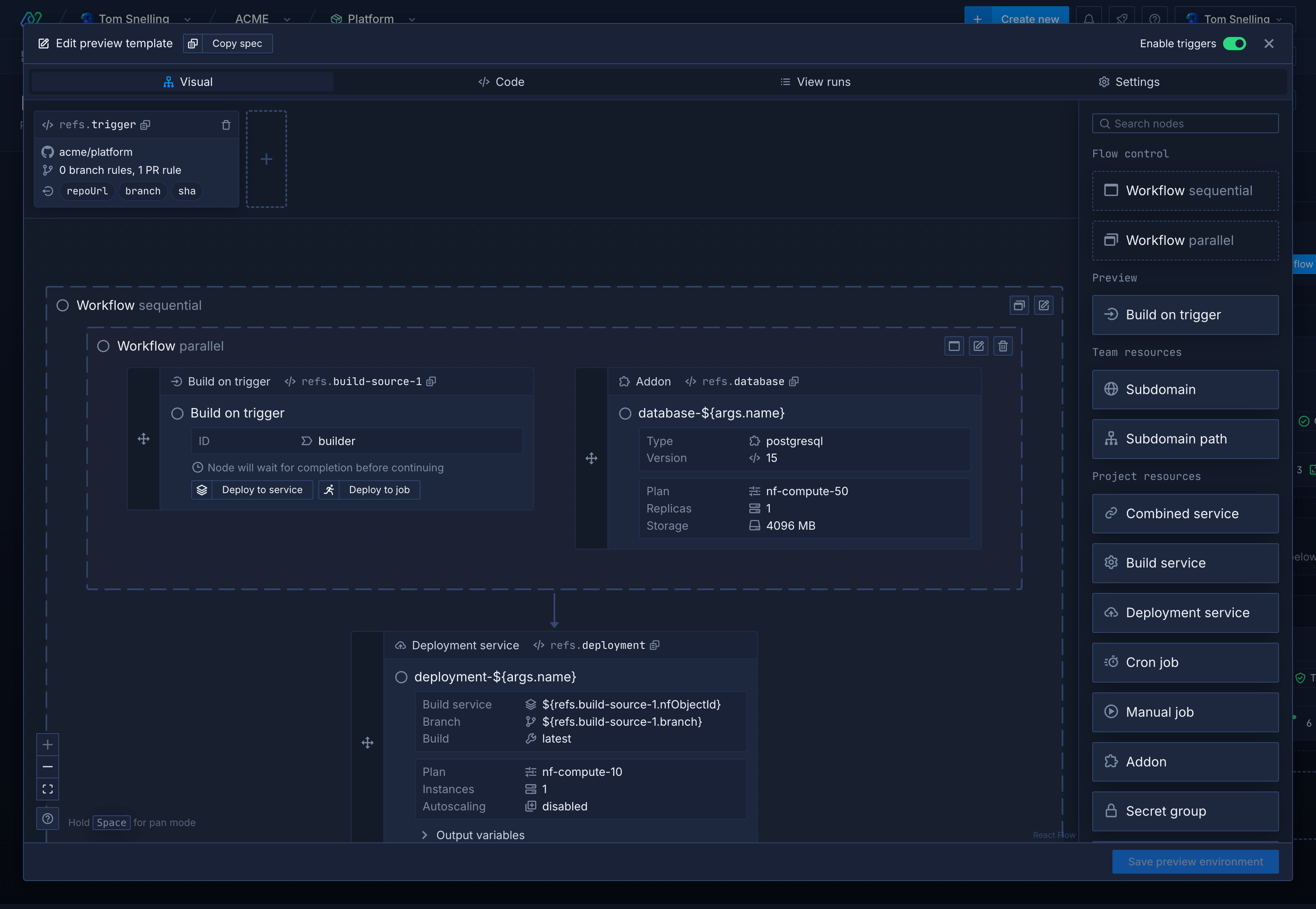Image resolution: width=1316 pixels, height=909 pixels.
Task: Select the Workflow parallel radio circle
Action: tap(103, 347)
